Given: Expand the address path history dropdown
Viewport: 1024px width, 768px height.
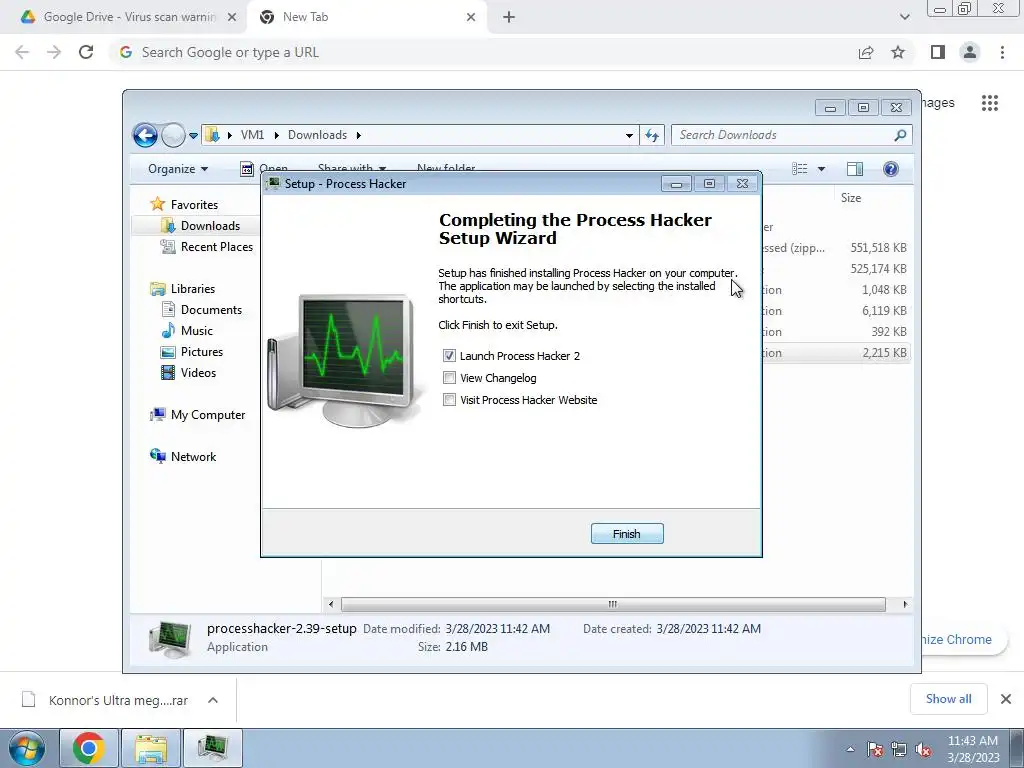Looking at the screenshot, I should click(629, 135).
